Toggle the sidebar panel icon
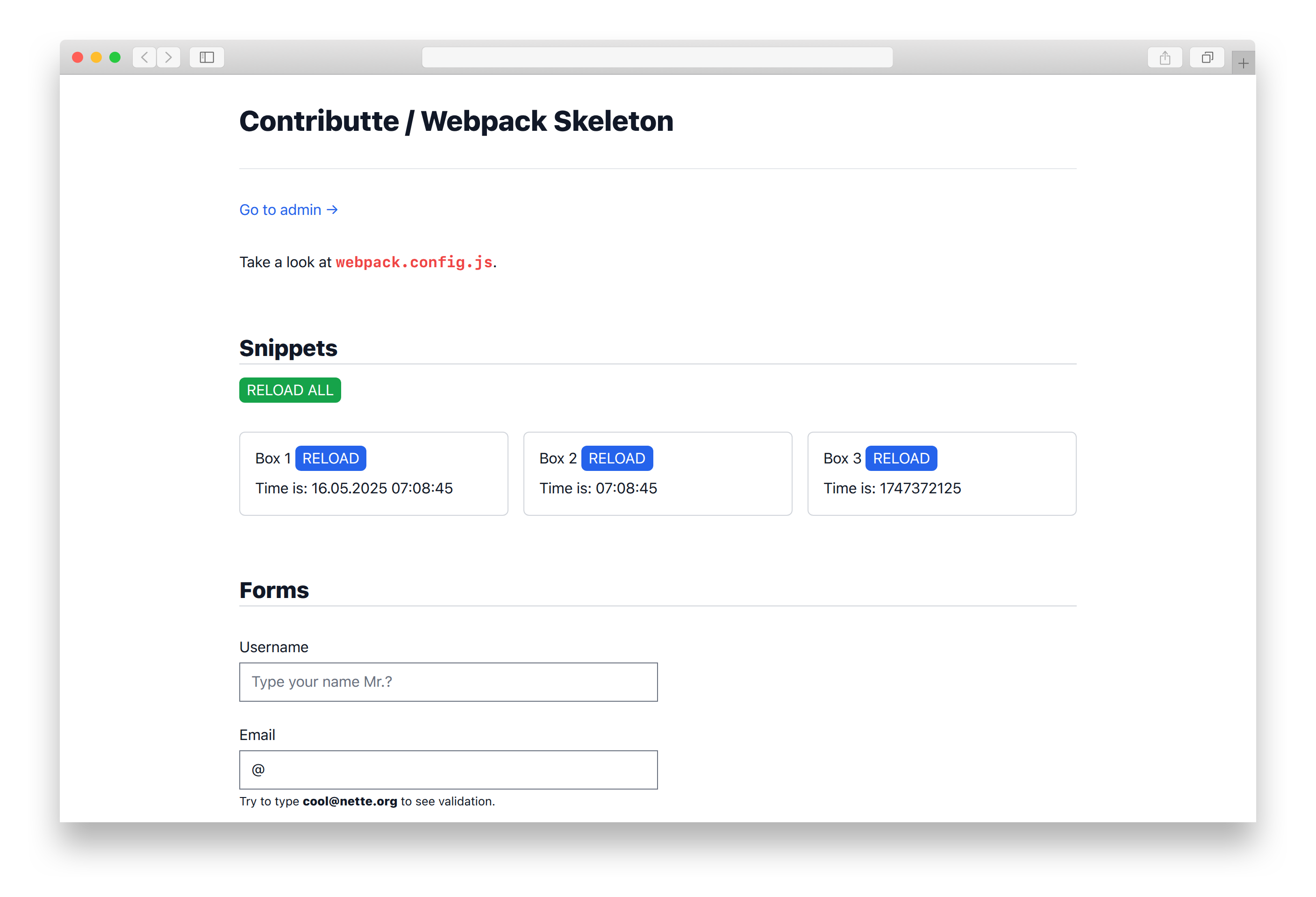Image resolution: width=1316 pixels, height=897 pixels. (x=207, y=57)
